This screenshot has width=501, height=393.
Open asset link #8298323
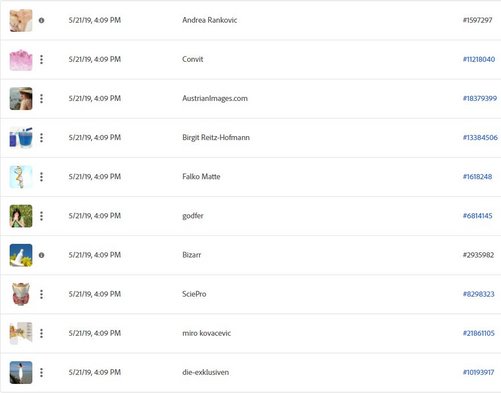[478, 294]
